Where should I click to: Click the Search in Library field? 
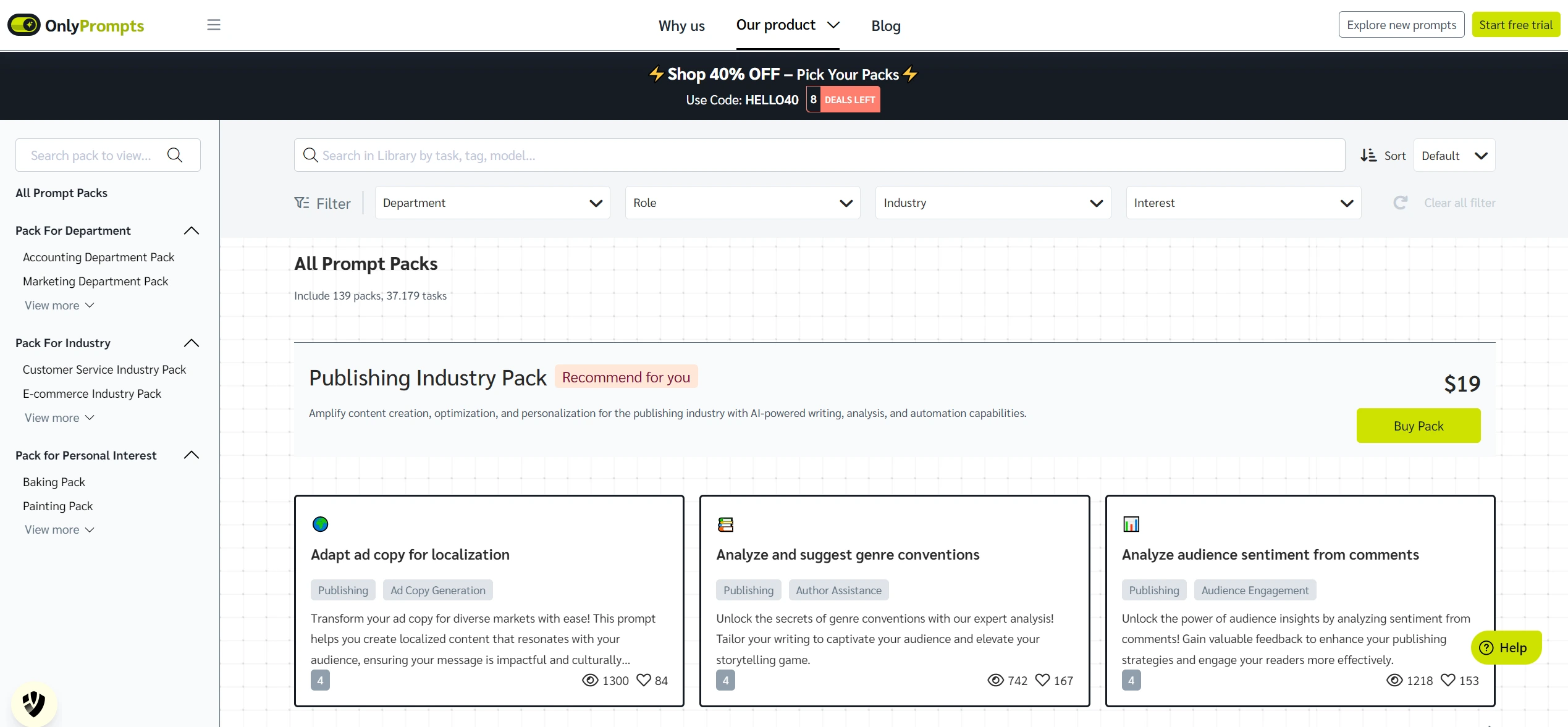click(x=819, y=155)
